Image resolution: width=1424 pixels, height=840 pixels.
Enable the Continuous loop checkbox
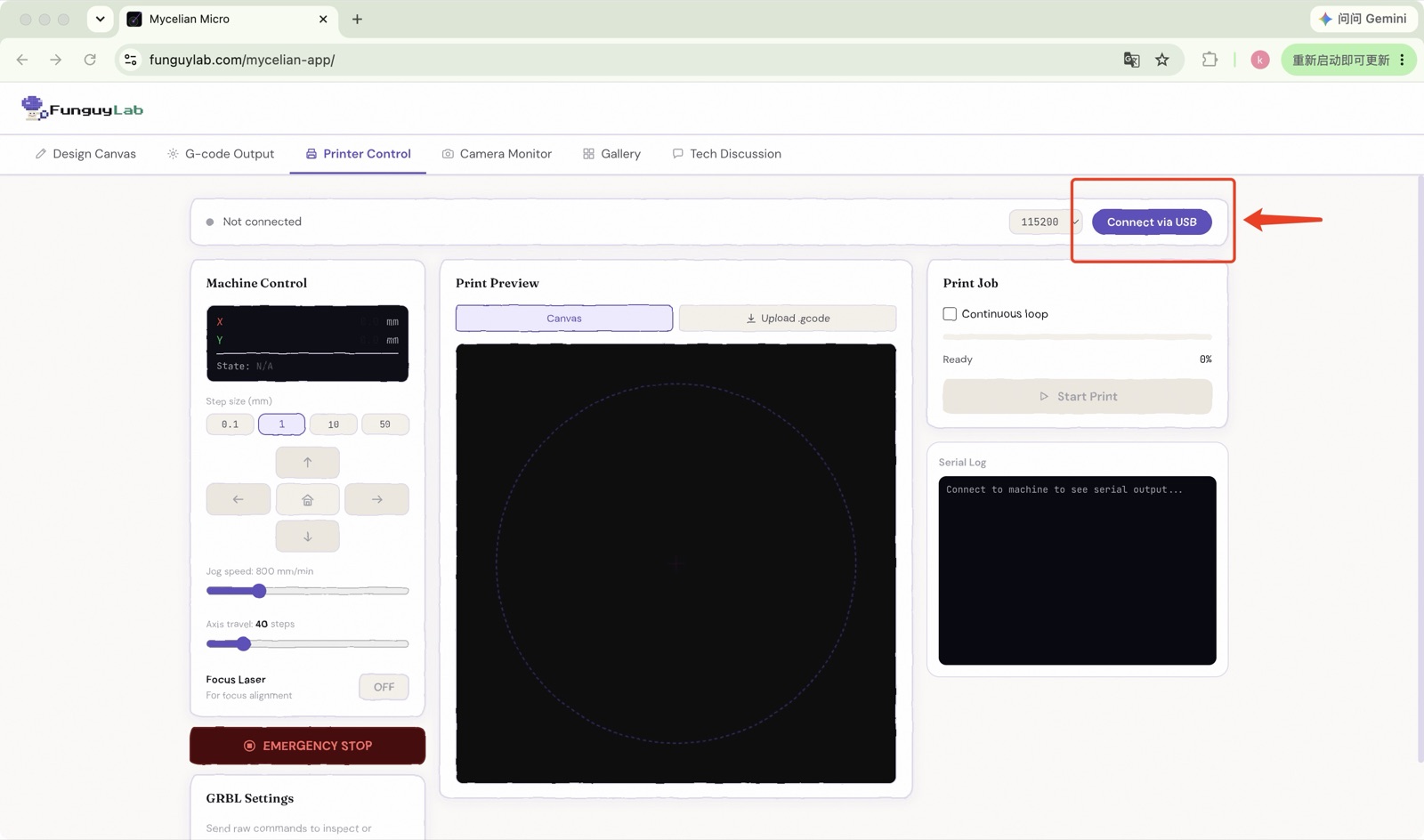[x=950, y=313]
